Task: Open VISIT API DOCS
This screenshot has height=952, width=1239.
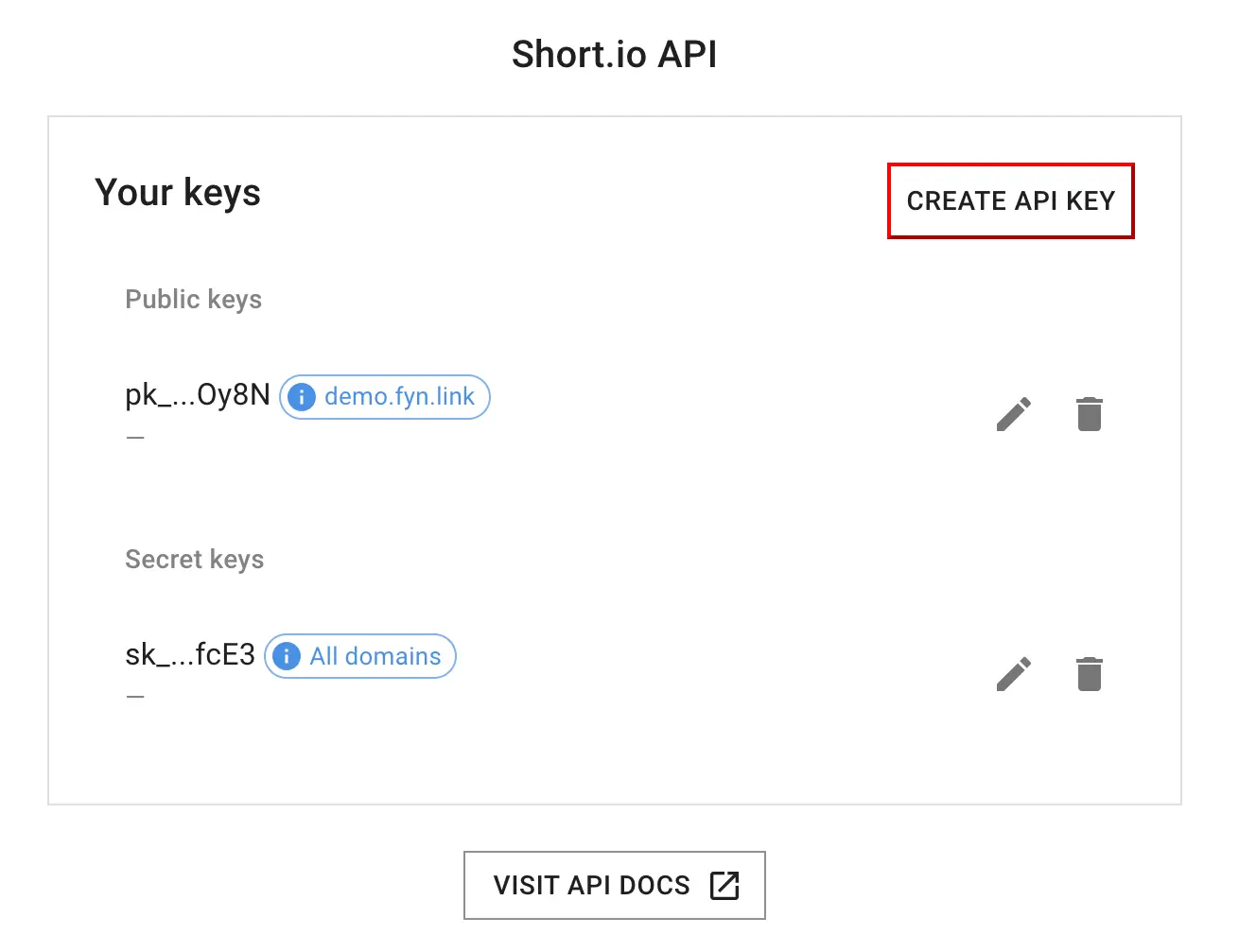Action: (x=614, y=885)
